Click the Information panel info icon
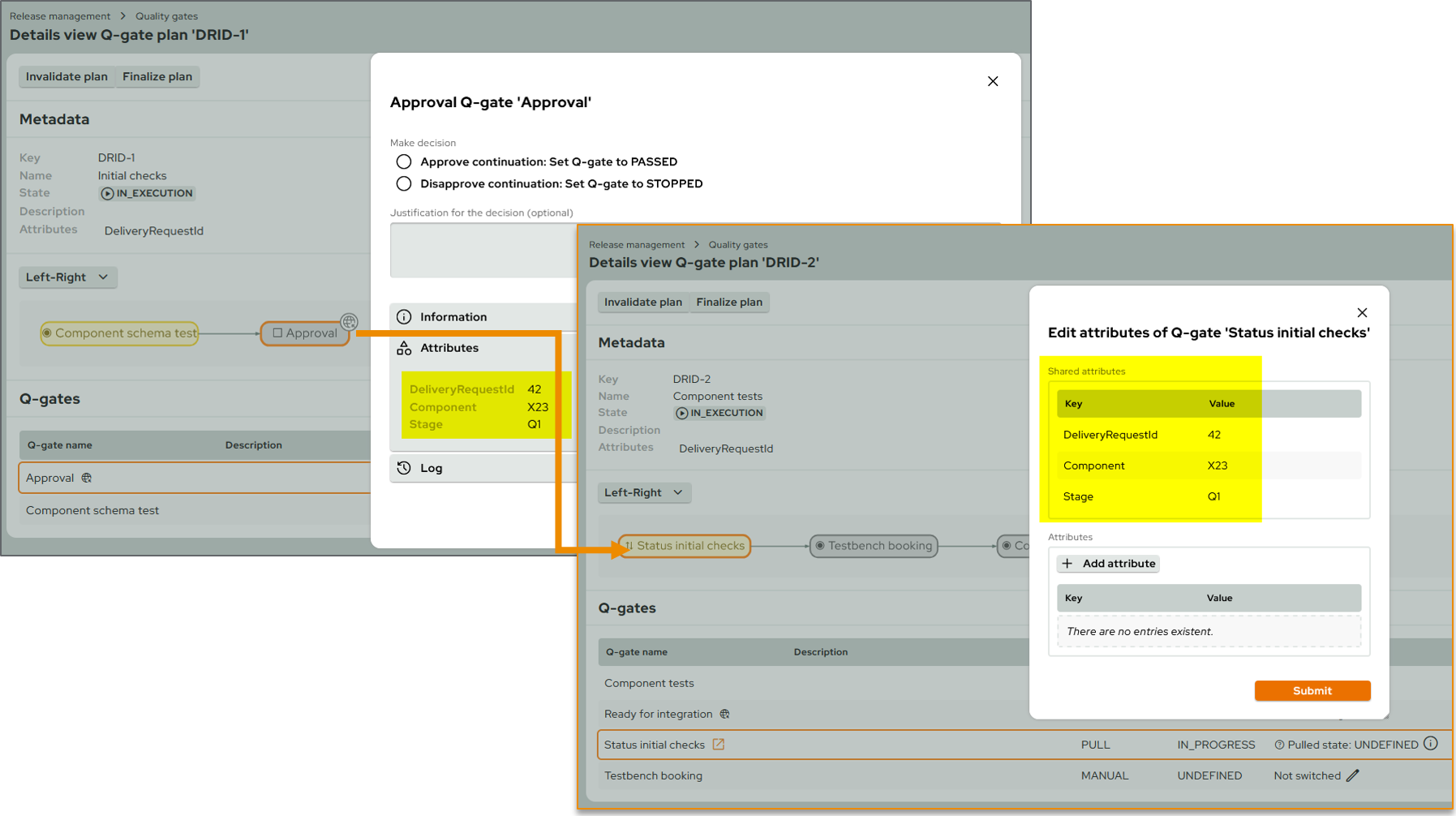 (406, 316)
